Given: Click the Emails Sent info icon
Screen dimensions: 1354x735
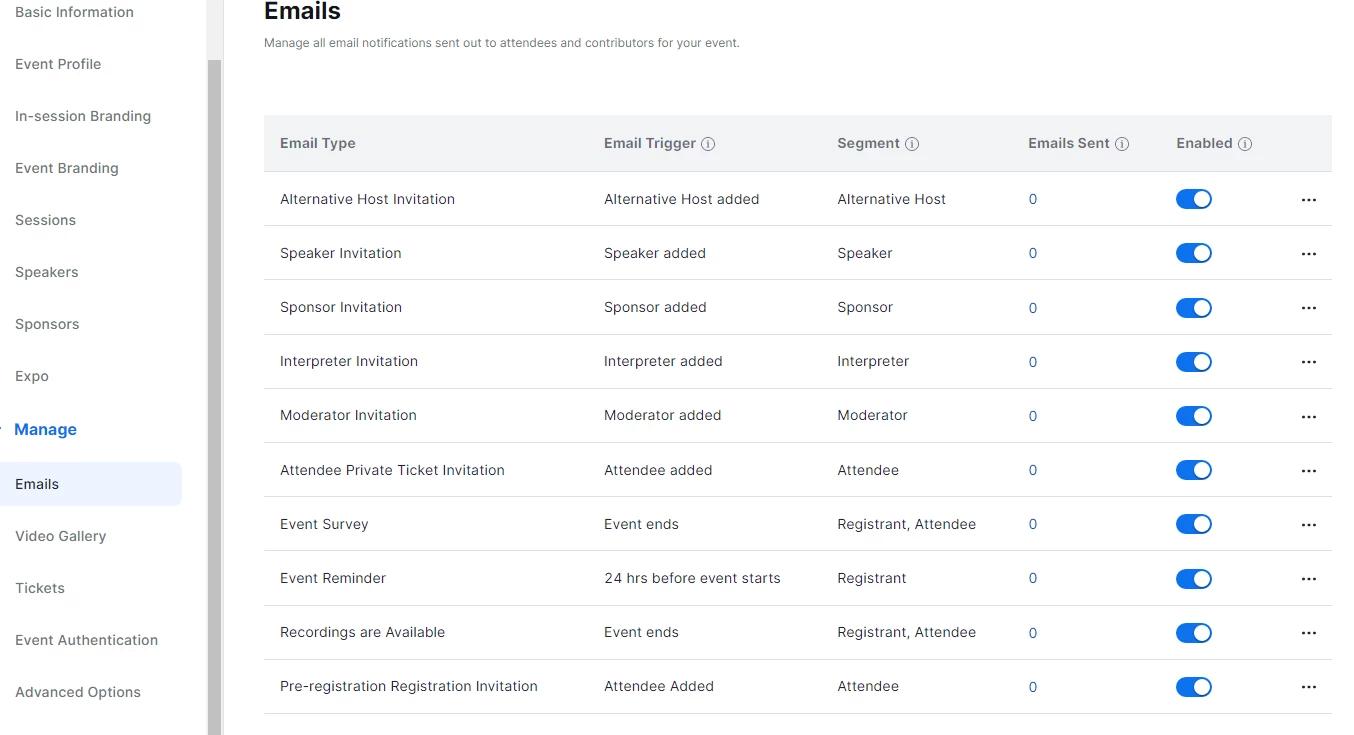Looking at the screenshot, I should pyautogui.click(x=1122, y=144).
